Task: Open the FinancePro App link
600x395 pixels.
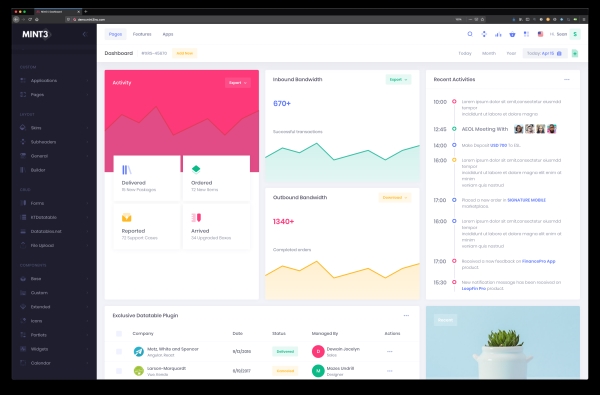Action: 538,261
